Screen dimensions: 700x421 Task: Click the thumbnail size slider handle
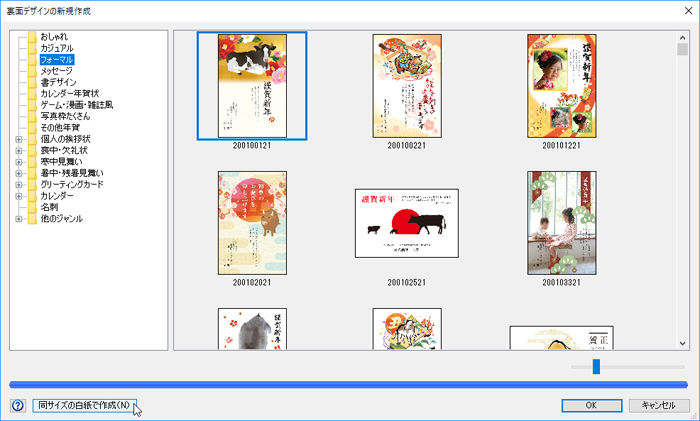(596, 367)
